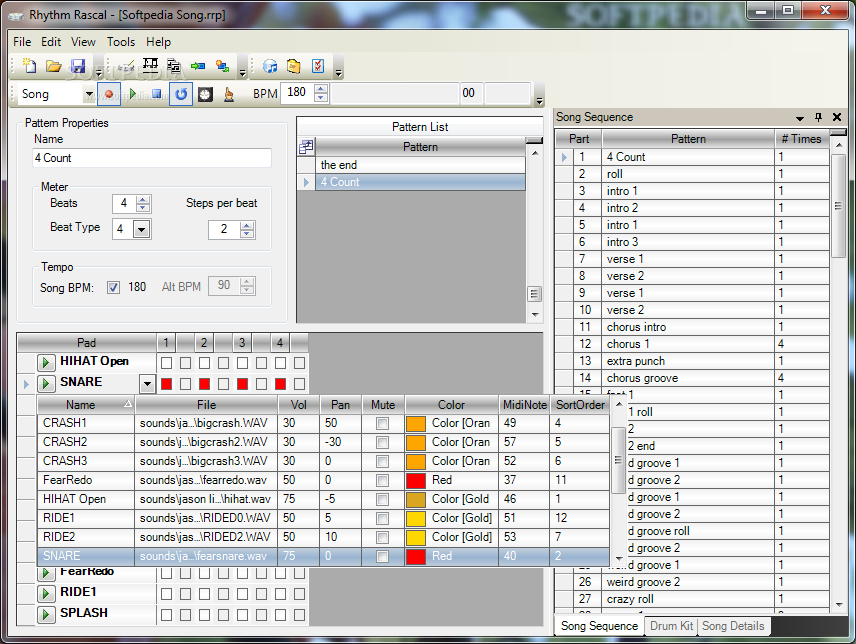Open the playback mode Song dropdown
This screenshot has width=856, height=644.
point(88,94)
